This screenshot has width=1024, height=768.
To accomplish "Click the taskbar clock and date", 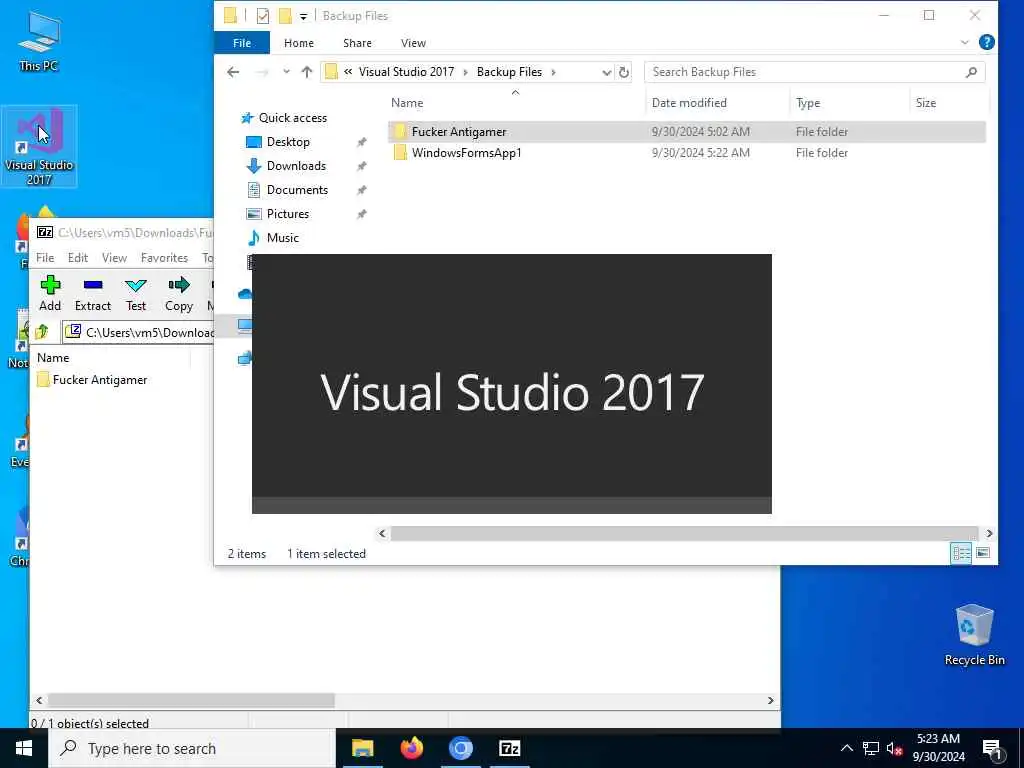I will coord(938,748).
